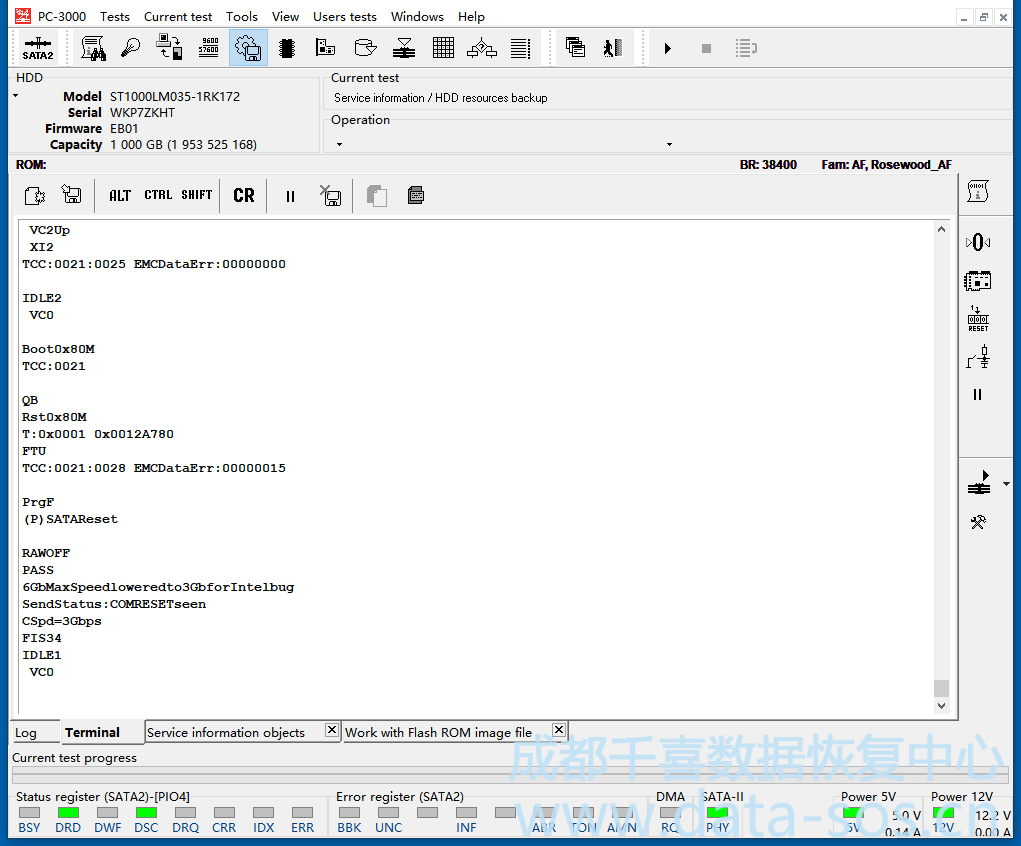
Task: Open the grid map icon in toolbar
Action: [443, 47]
